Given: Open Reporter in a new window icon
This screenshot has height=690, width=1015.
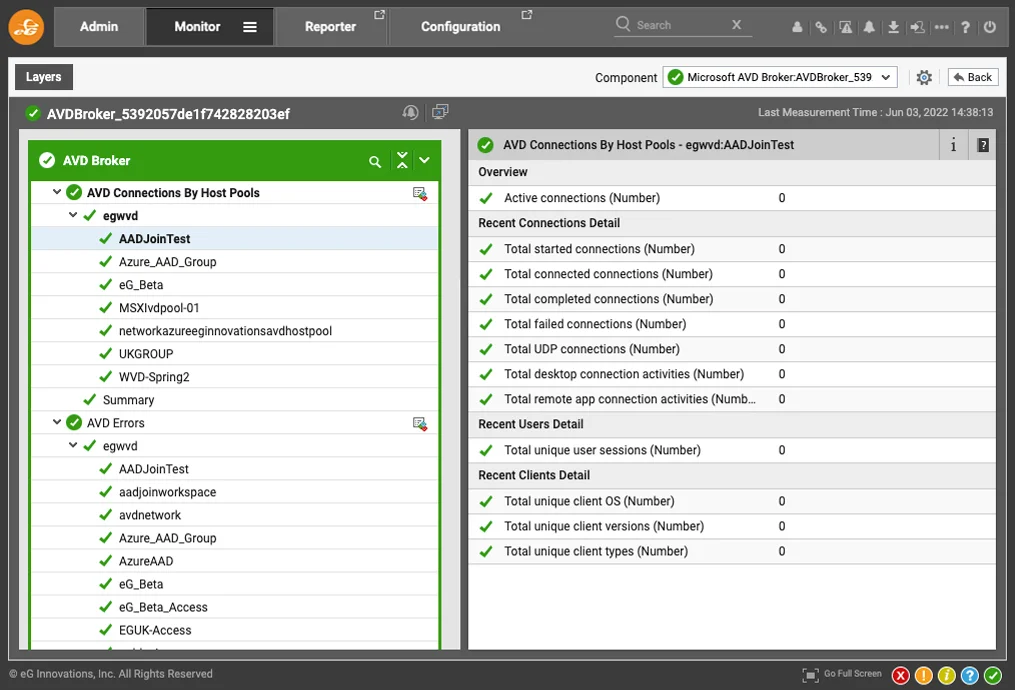Looking at the screenshot, I should [x=379, y=14].
